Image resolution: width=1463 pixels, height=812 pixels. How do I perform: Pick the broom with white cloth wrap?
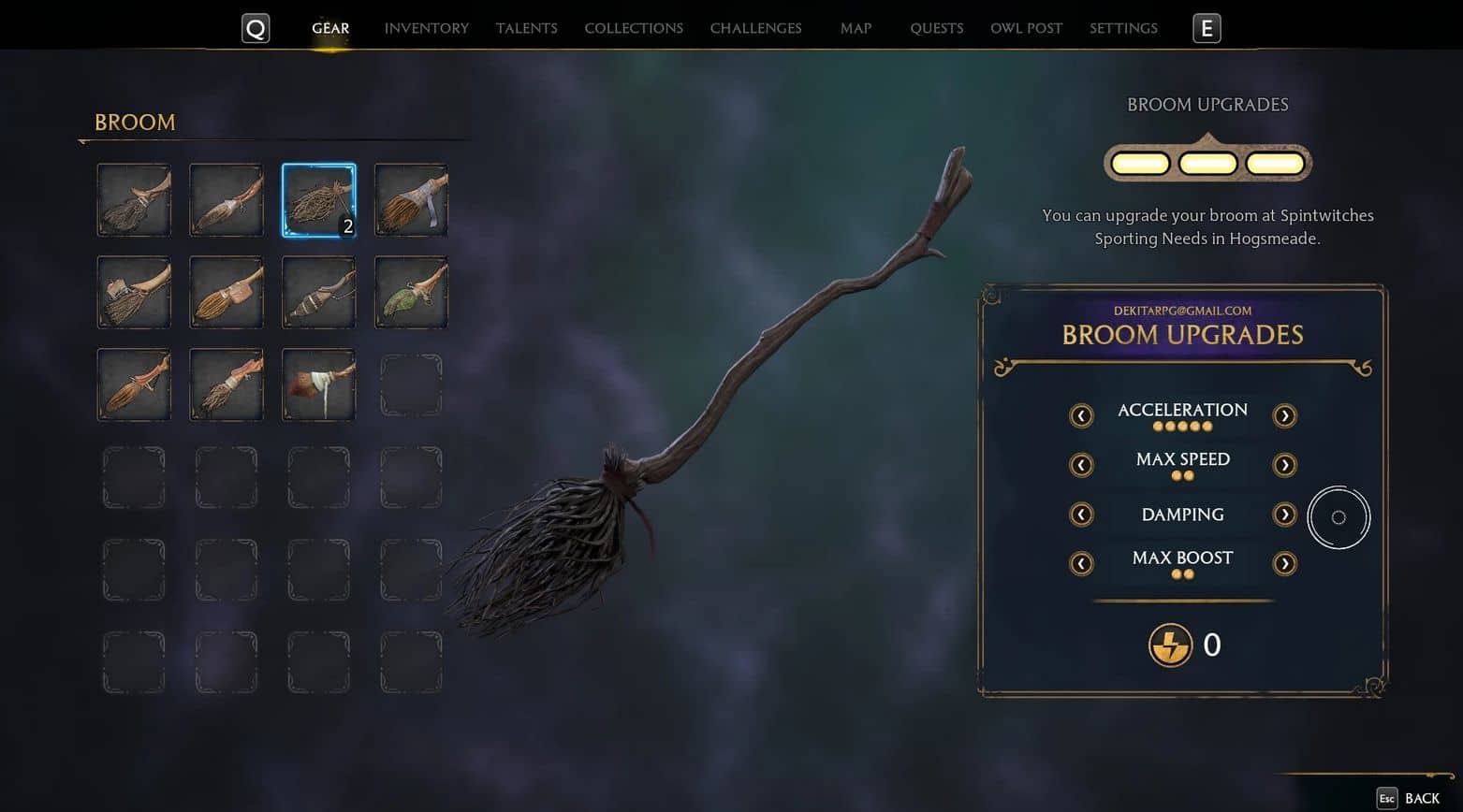(318, 384)
